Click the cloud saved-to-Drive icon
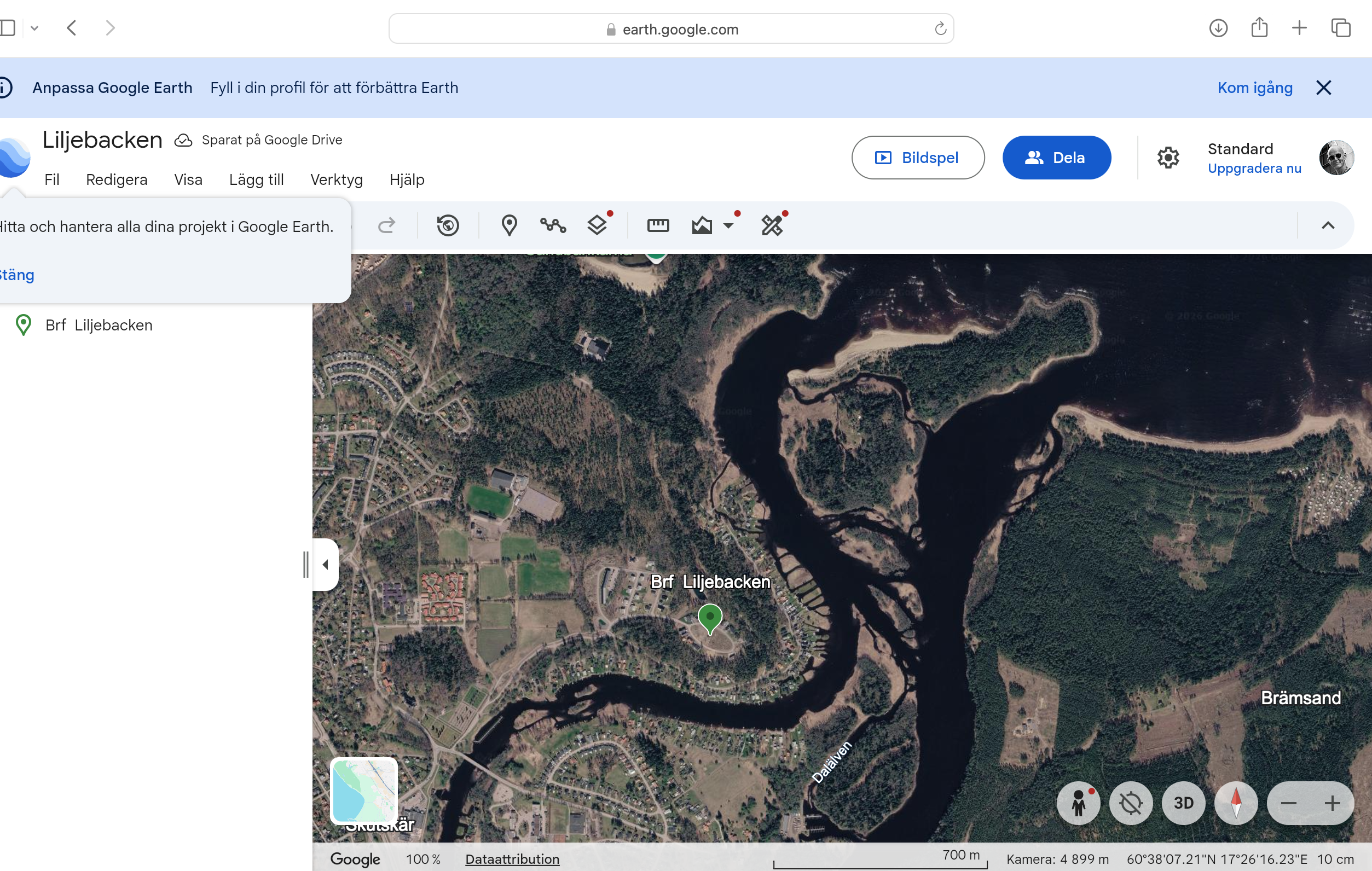 click(183, 140)
